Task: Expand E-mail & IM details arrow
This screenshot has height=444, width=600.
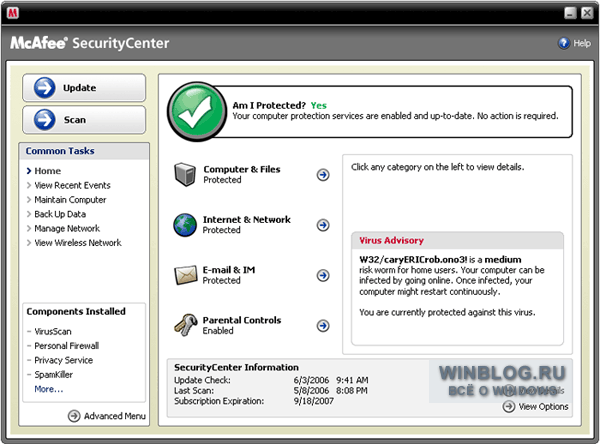Action: tap(323, 275)
